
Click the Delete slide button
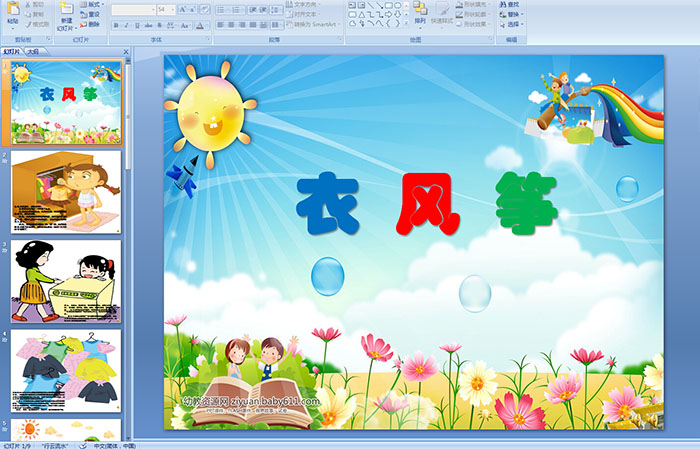(x=90, y=24)
